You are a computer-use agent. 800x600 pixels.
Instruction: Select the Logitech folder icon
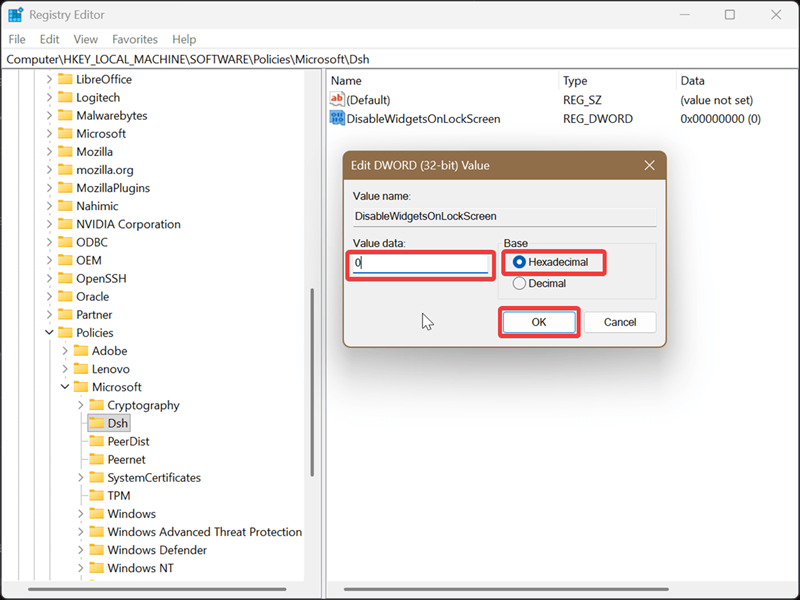pyautogui.click(x=65, y=97)
